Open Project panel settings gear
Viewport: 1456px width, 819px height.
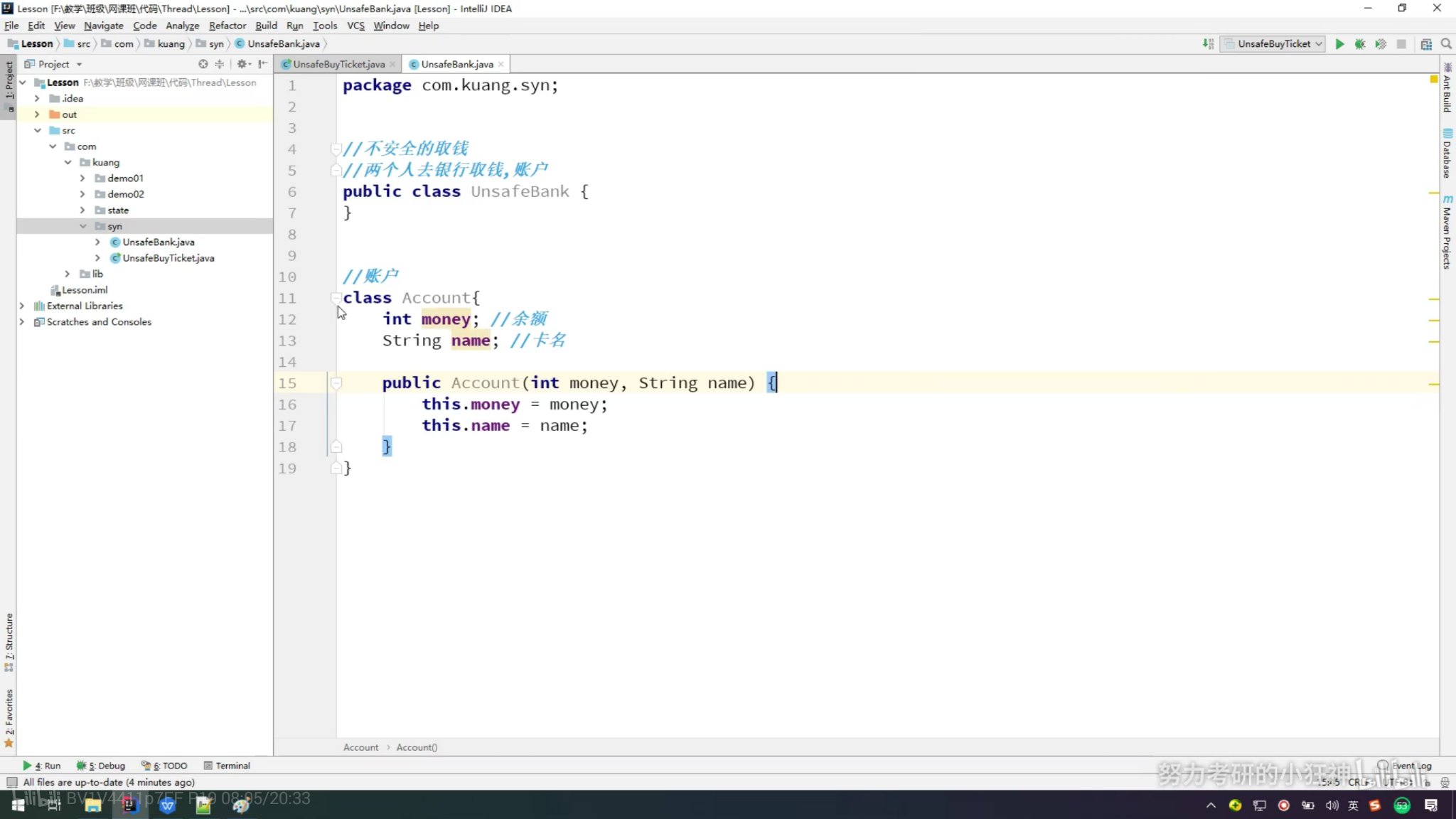pyautogui.click(x=242, y=64)
